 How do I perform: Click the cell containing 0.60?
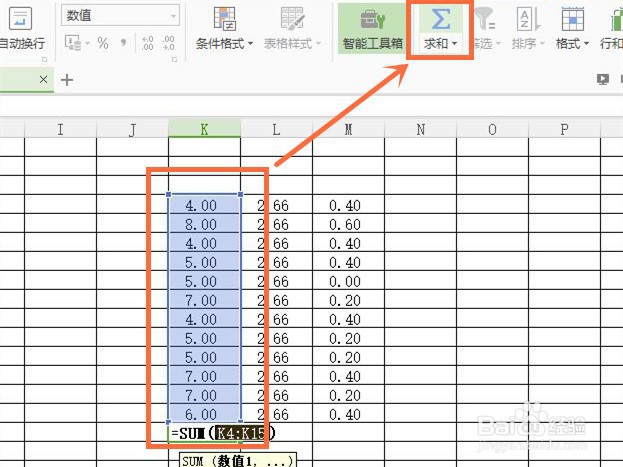pos(348,224)
